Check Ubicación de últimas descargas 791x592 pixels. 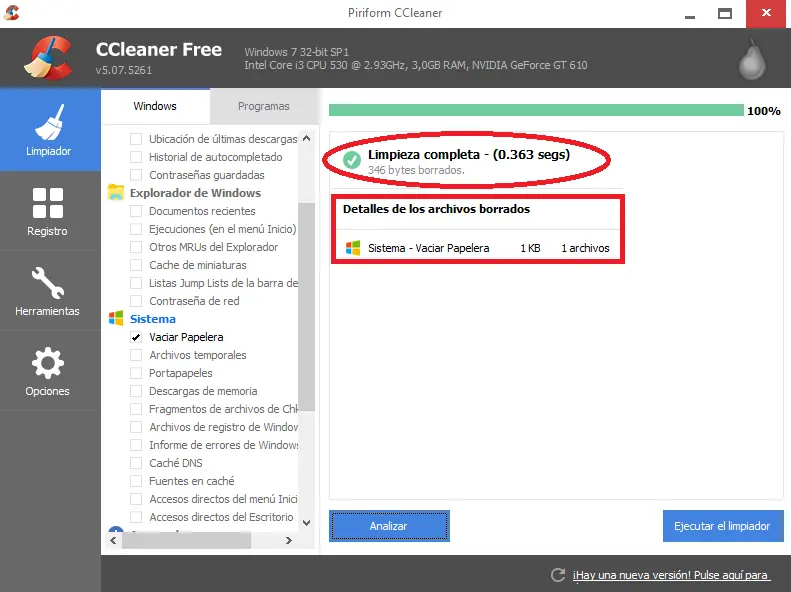tap(136, 139)
